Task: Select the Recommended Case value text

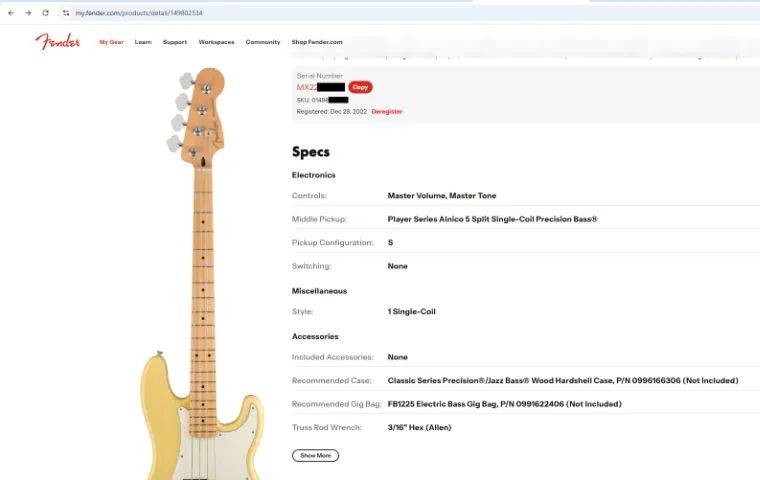Action: [x=563, y=381]
